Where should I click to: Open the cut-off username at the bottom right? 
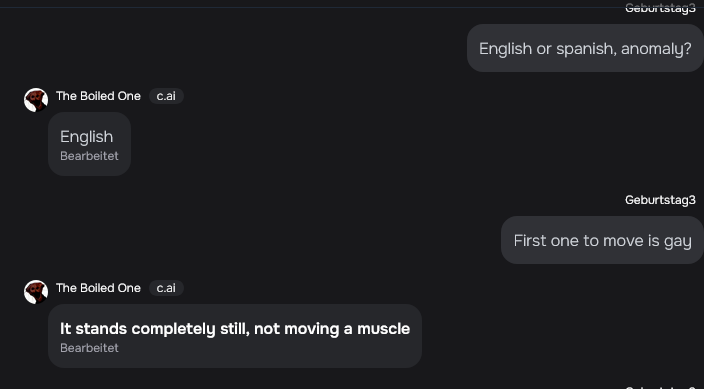pyautogui.click(x=660, y=387)
